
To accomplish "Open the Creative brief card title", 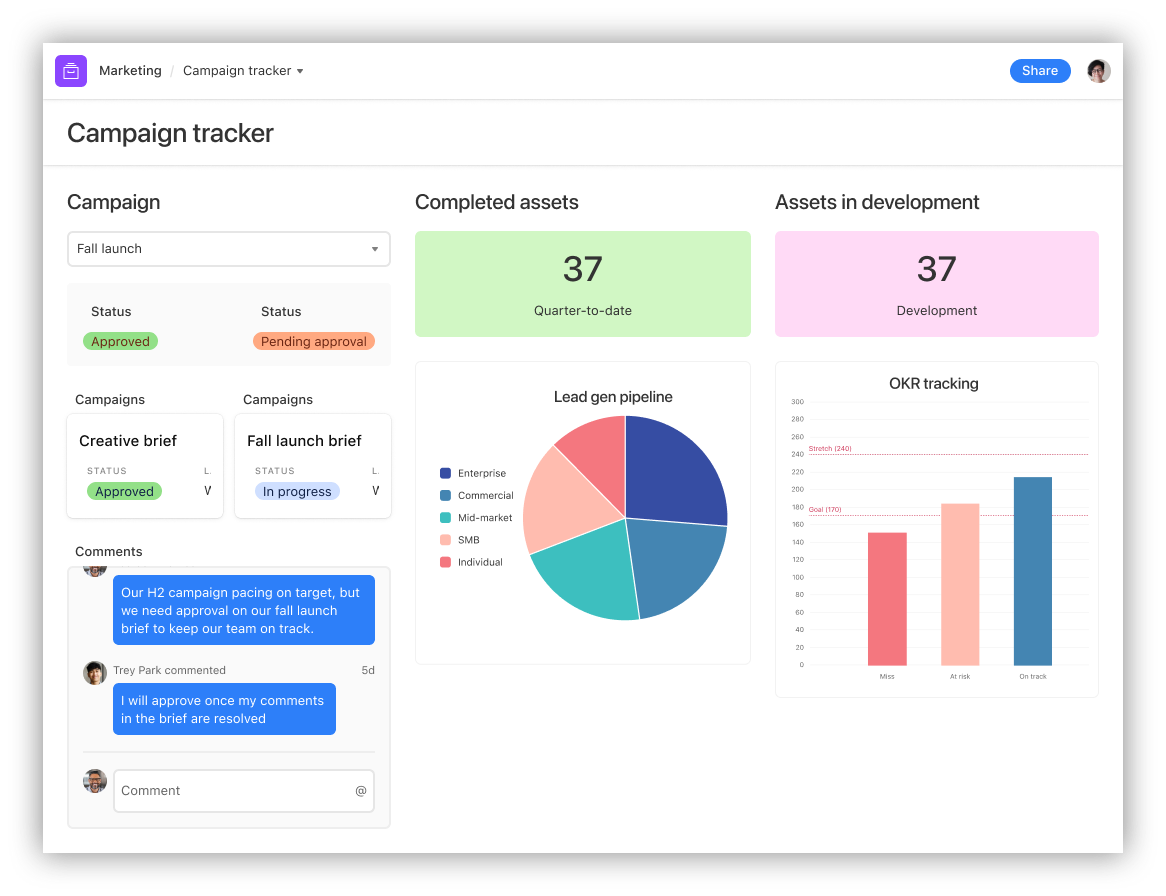I will point(128,441).
